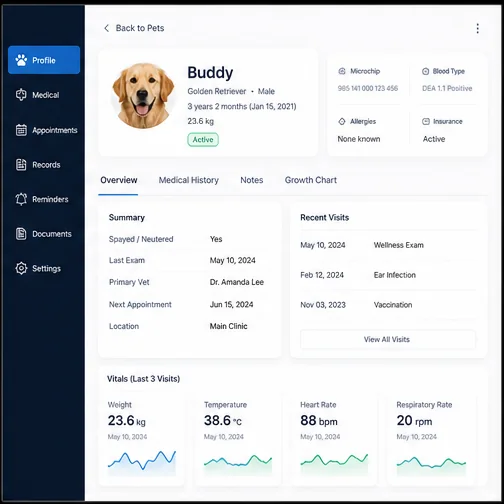Switch to the Notes tab
This screenshot has width=504, height=504.
click(252, 180)
